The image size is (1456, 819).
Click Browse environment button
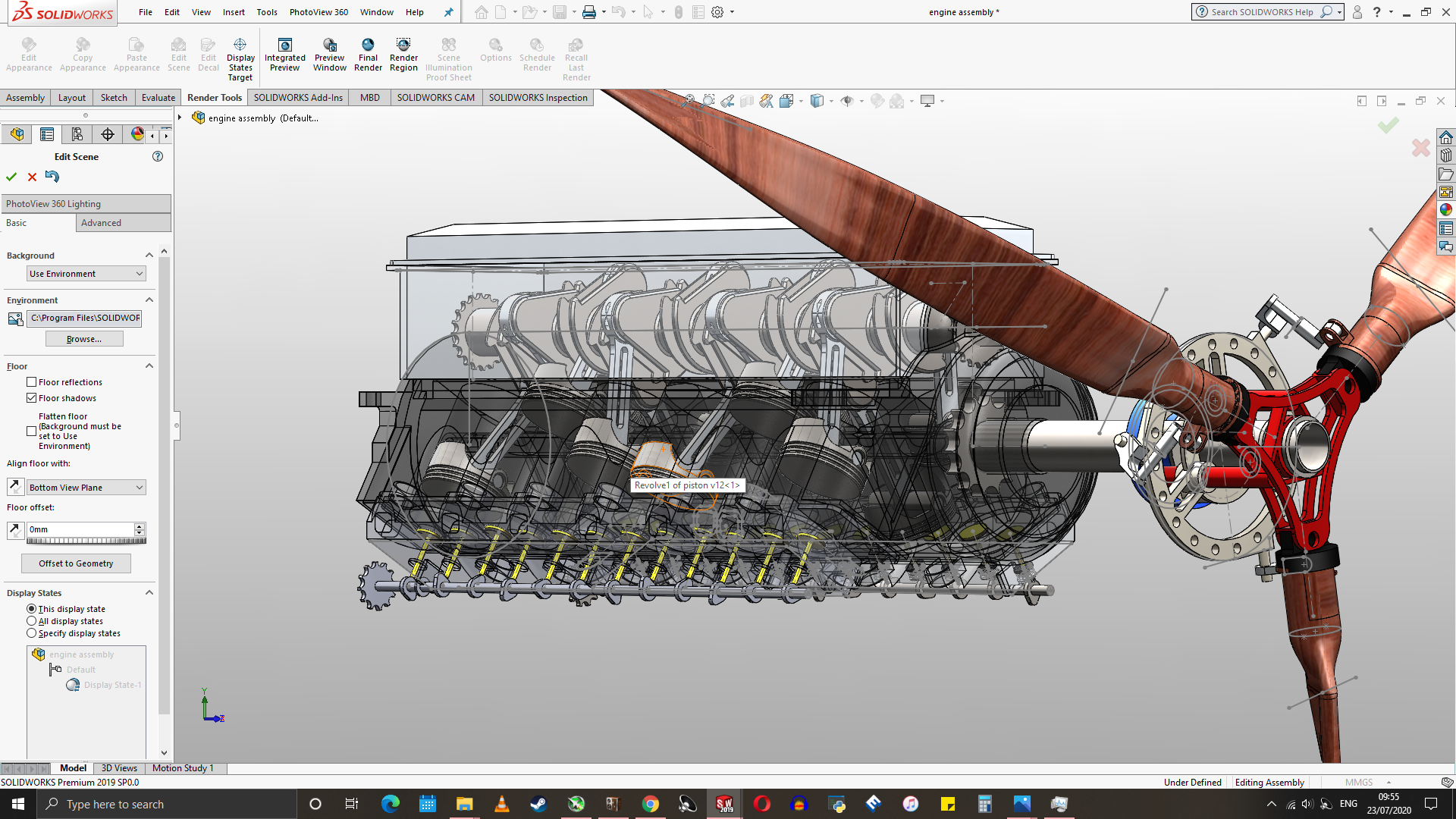point(84,339)
